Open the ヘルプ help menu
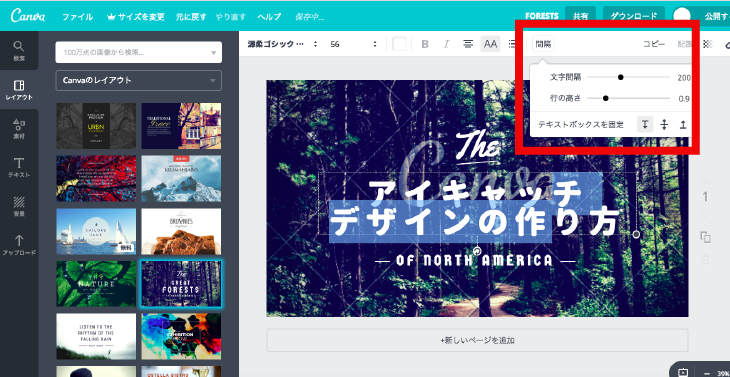 click(x=270, y=17)
